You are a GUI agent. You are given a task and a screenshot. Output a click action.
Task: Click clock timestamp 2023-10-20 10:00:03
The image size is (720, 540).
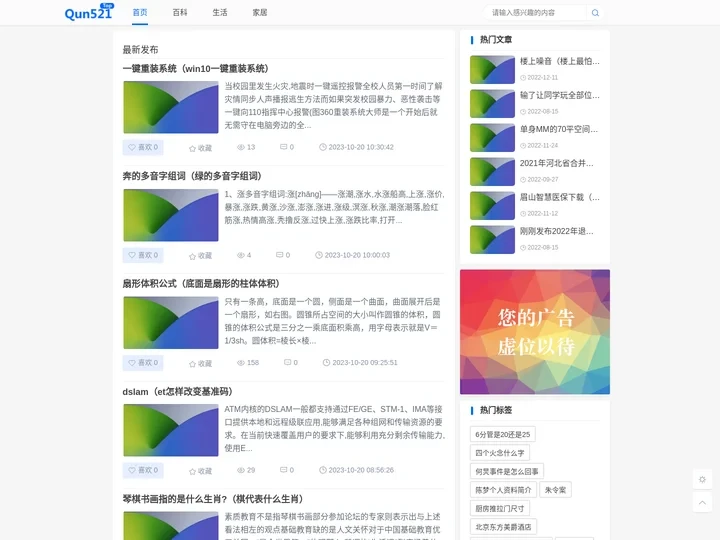click(x=353, y=255)
